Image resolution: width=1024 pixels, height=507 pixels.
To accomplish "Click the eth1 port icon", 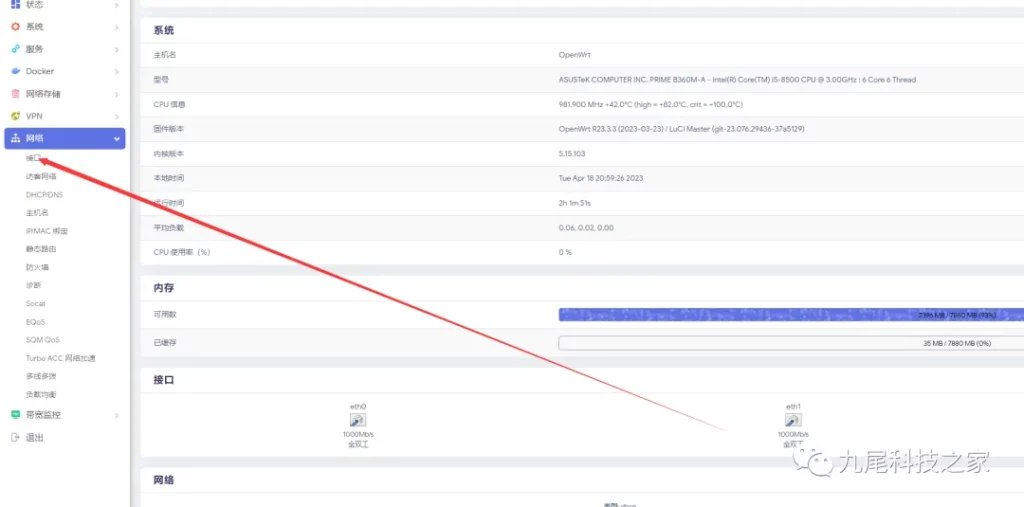I will coord(793,421).
